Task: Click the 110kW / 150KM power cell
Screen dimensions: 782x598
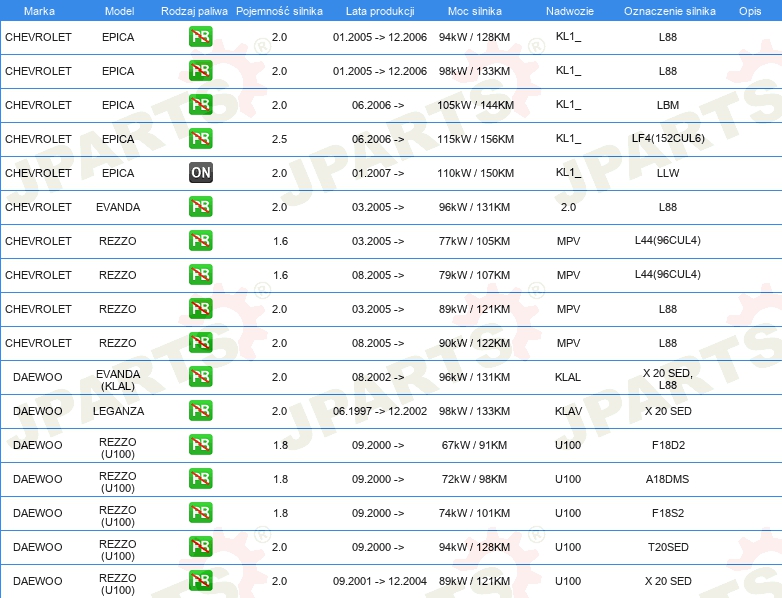Action: click(475, 173)
